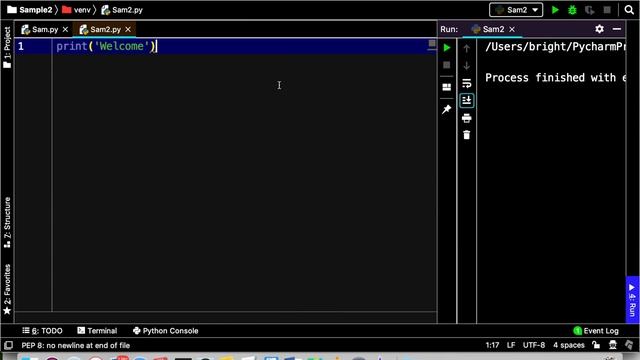Click the editor inspection indicator square
This screenshot has height=360, width=640.
tap(432, 43)
